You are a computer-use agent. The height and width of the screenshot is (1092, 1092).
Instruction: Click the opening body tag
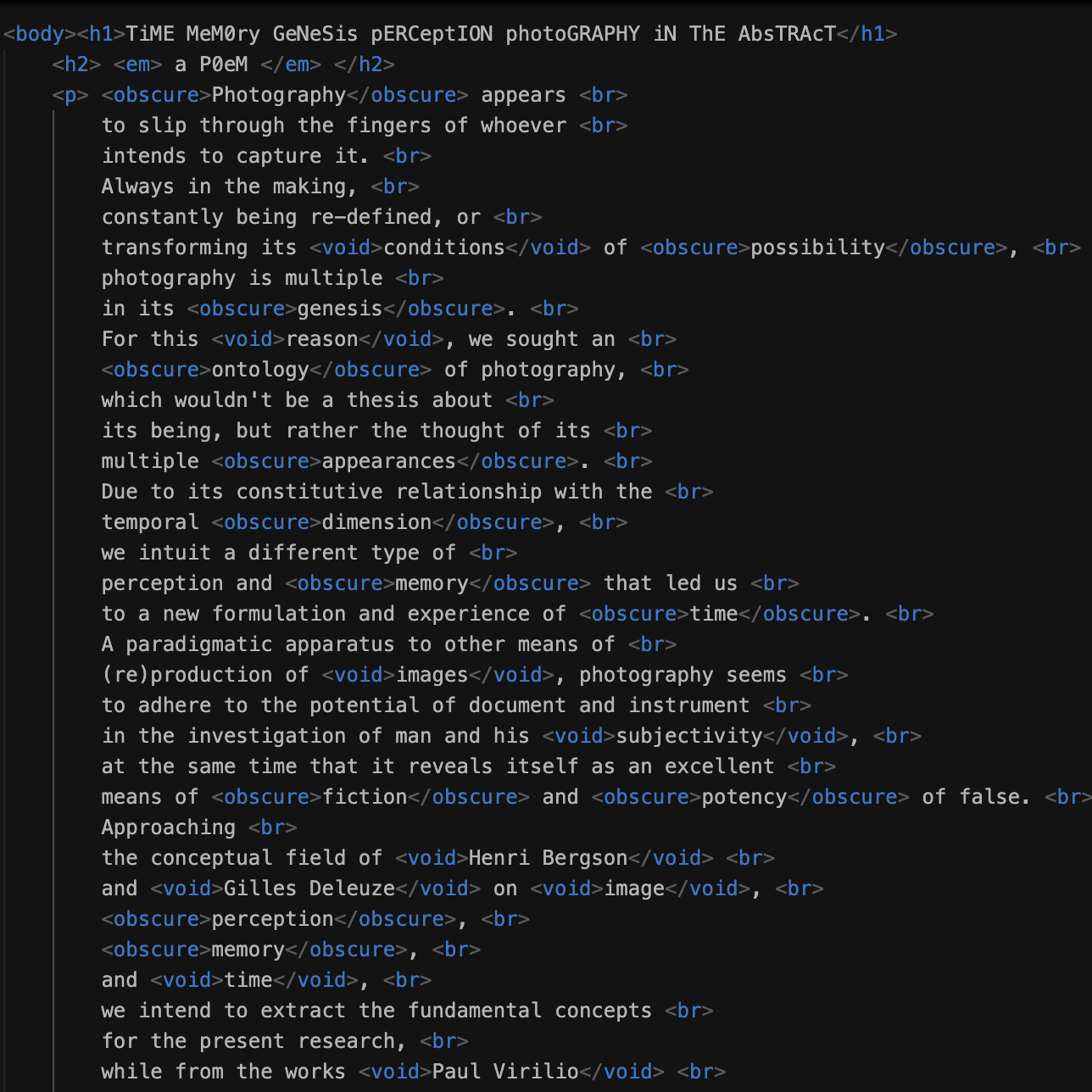click(x=40, y=34)
